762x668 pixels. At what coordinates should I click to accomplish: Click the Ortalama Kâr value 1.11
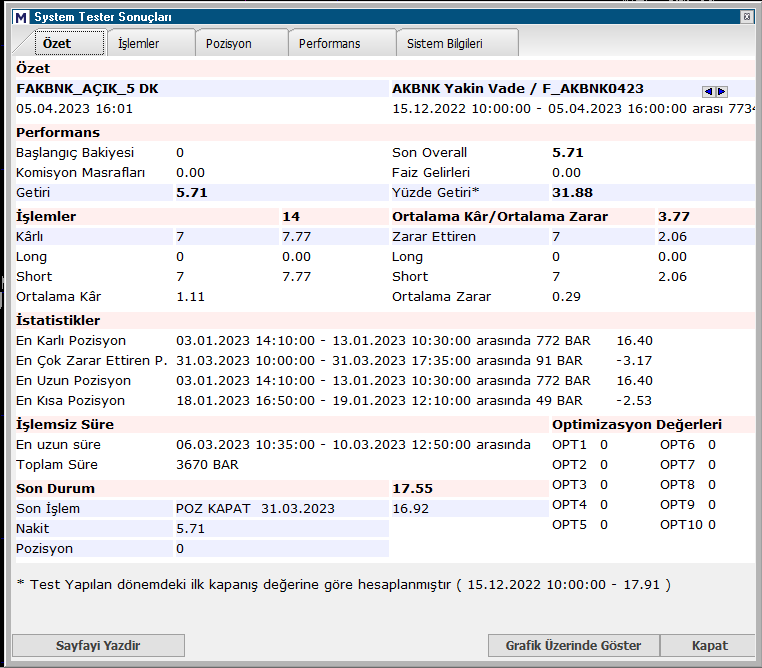pos(190,296)
